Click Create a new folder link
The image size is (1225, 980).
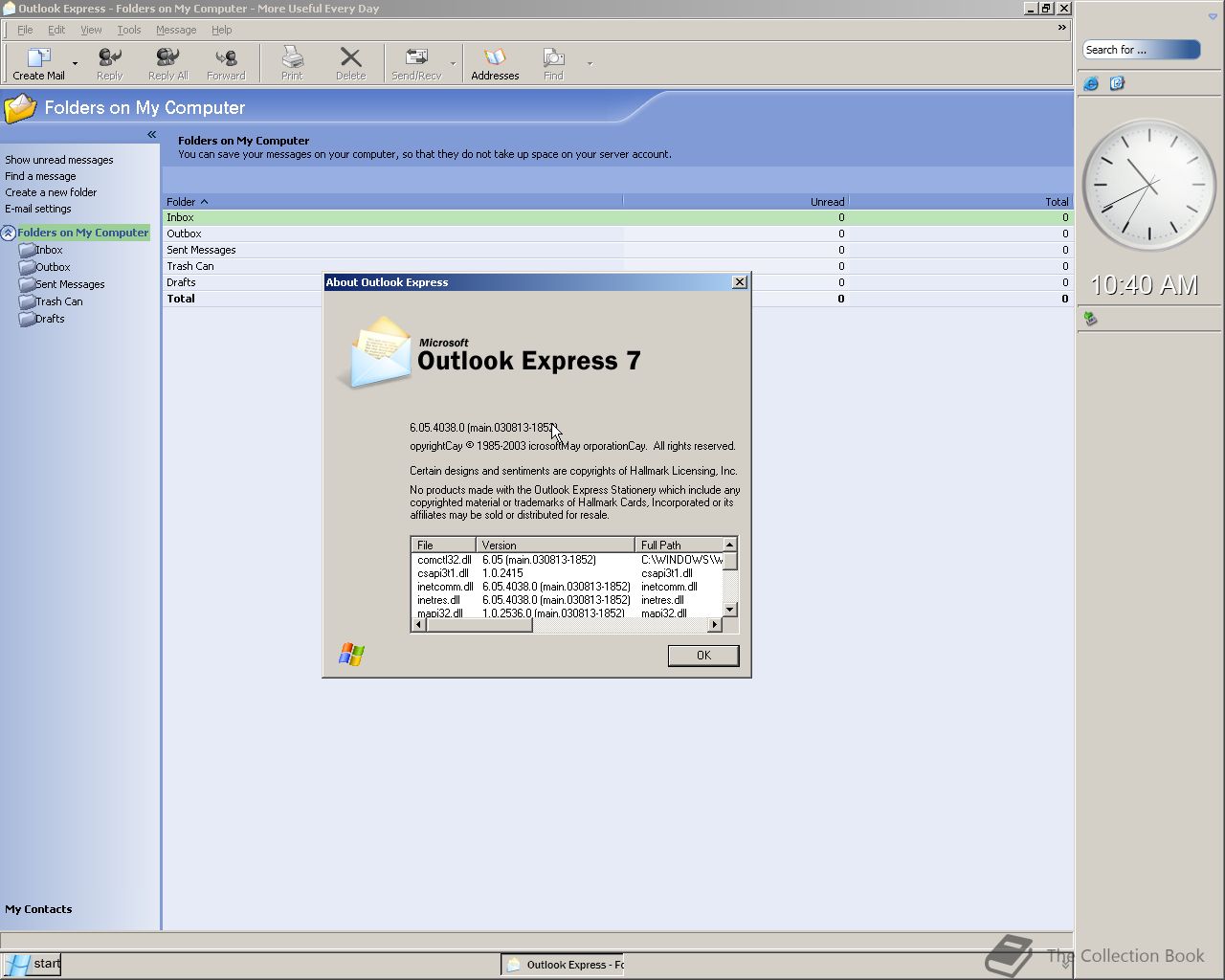click(x=51, y=192)
